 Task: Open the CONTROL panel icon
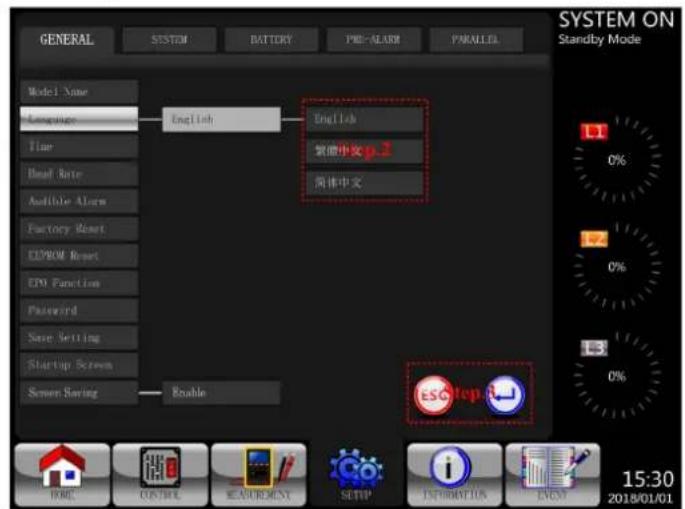[x=160, y=474]
